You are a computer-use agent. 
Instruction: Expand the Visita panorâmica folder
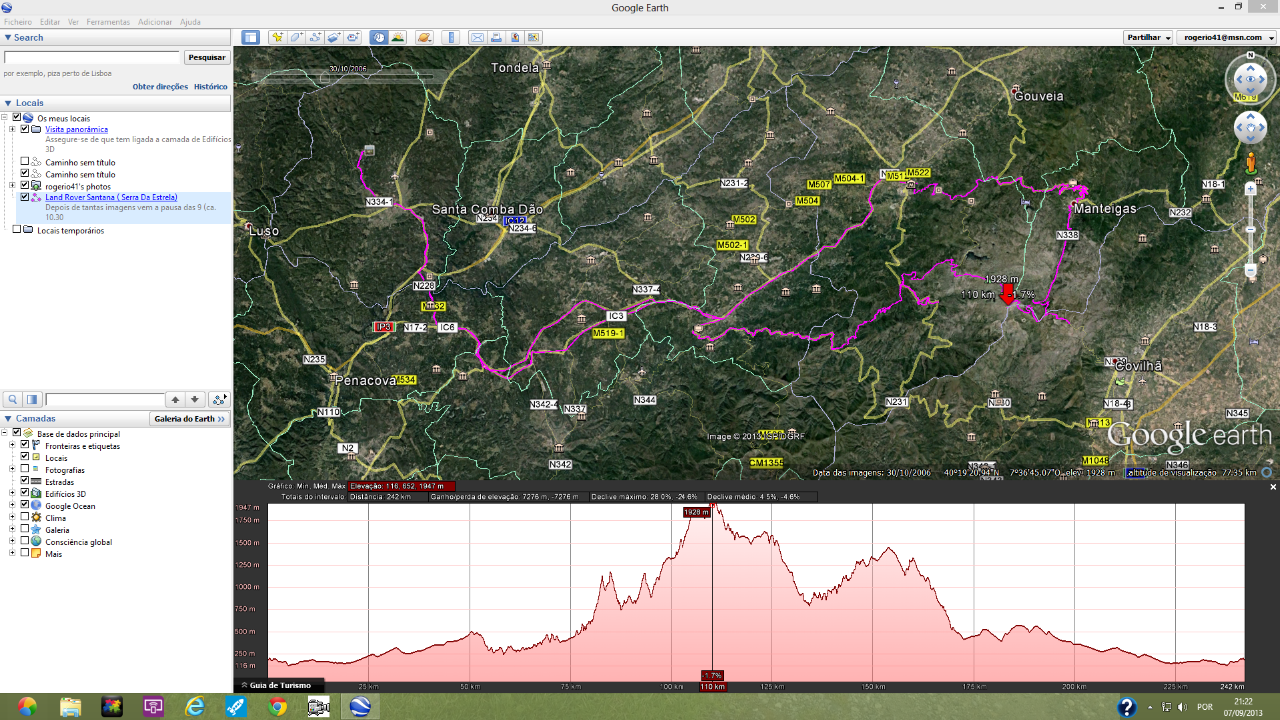pos(12,129)
